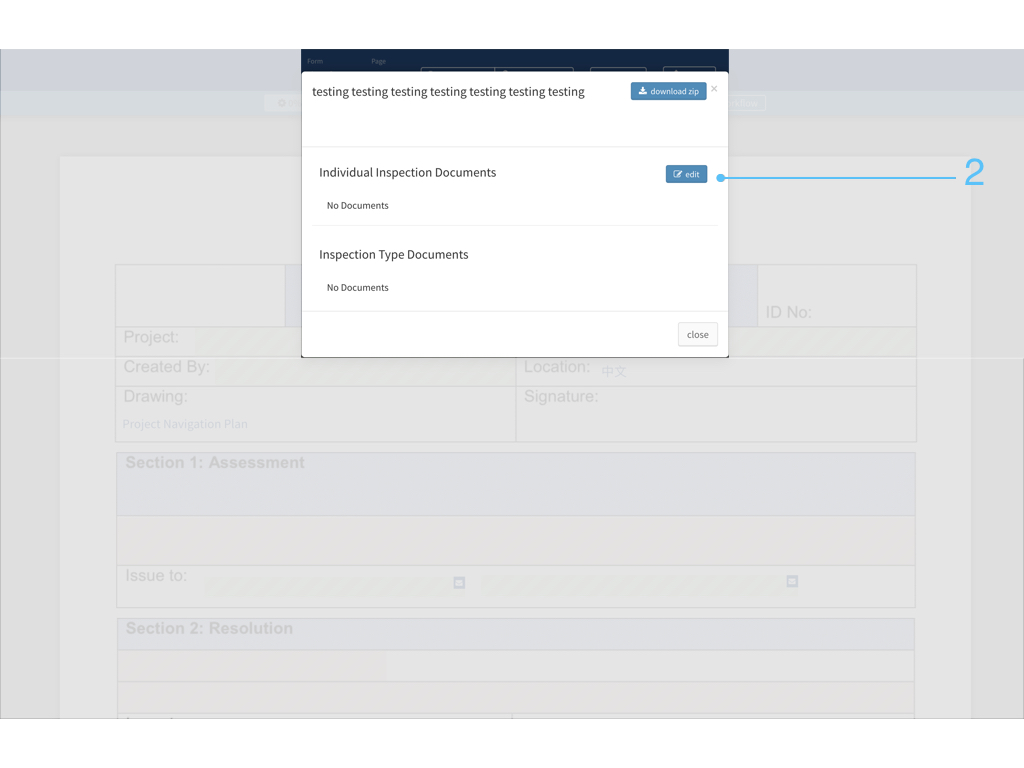Click the Location field in background form
The image size is (1024, 768).
716,372
